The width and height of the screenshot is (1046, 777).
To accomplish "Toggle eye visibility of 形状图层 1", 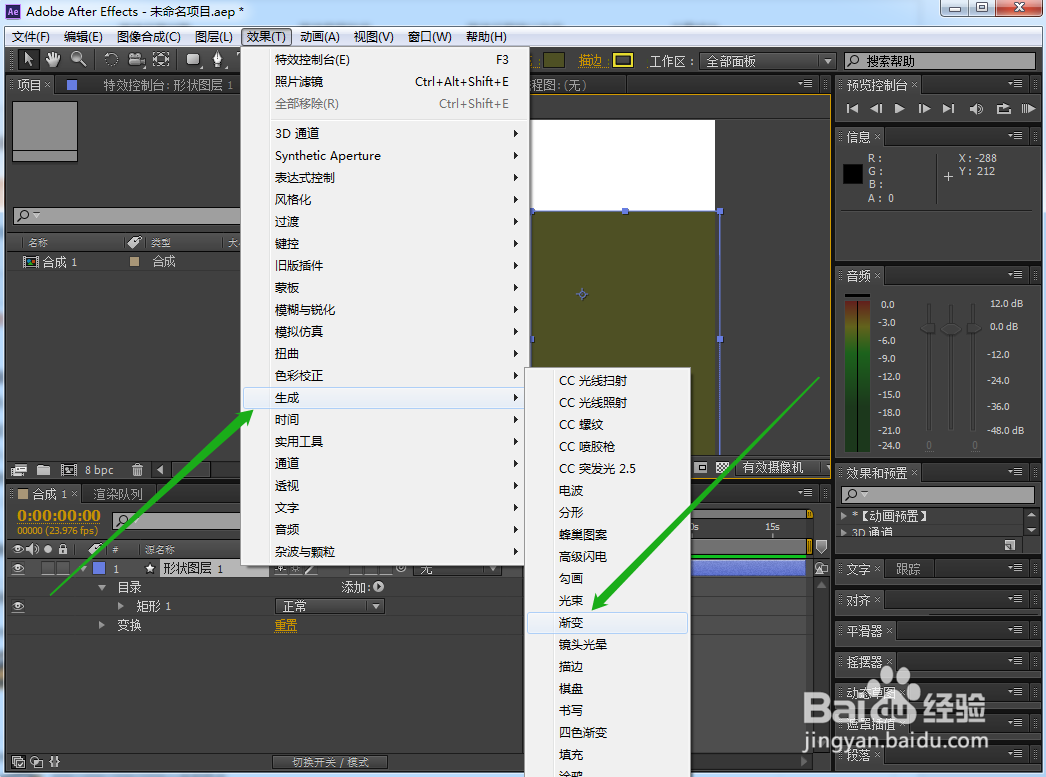I will 18,568.
